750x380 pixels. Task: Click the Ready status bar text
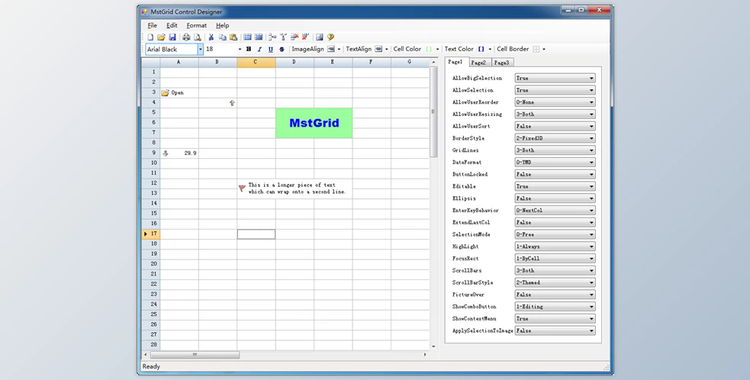(151, 367)
